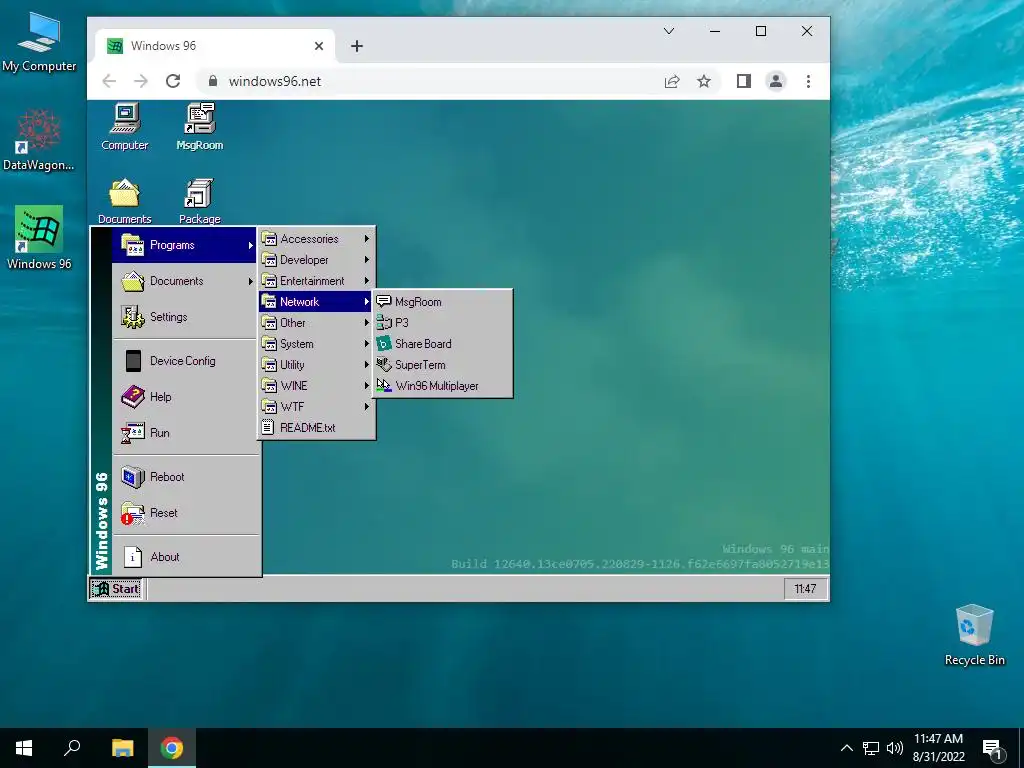Open the notification center icon
The height and width of the screenshot is (768, 1024).
(x=992, y=748)
